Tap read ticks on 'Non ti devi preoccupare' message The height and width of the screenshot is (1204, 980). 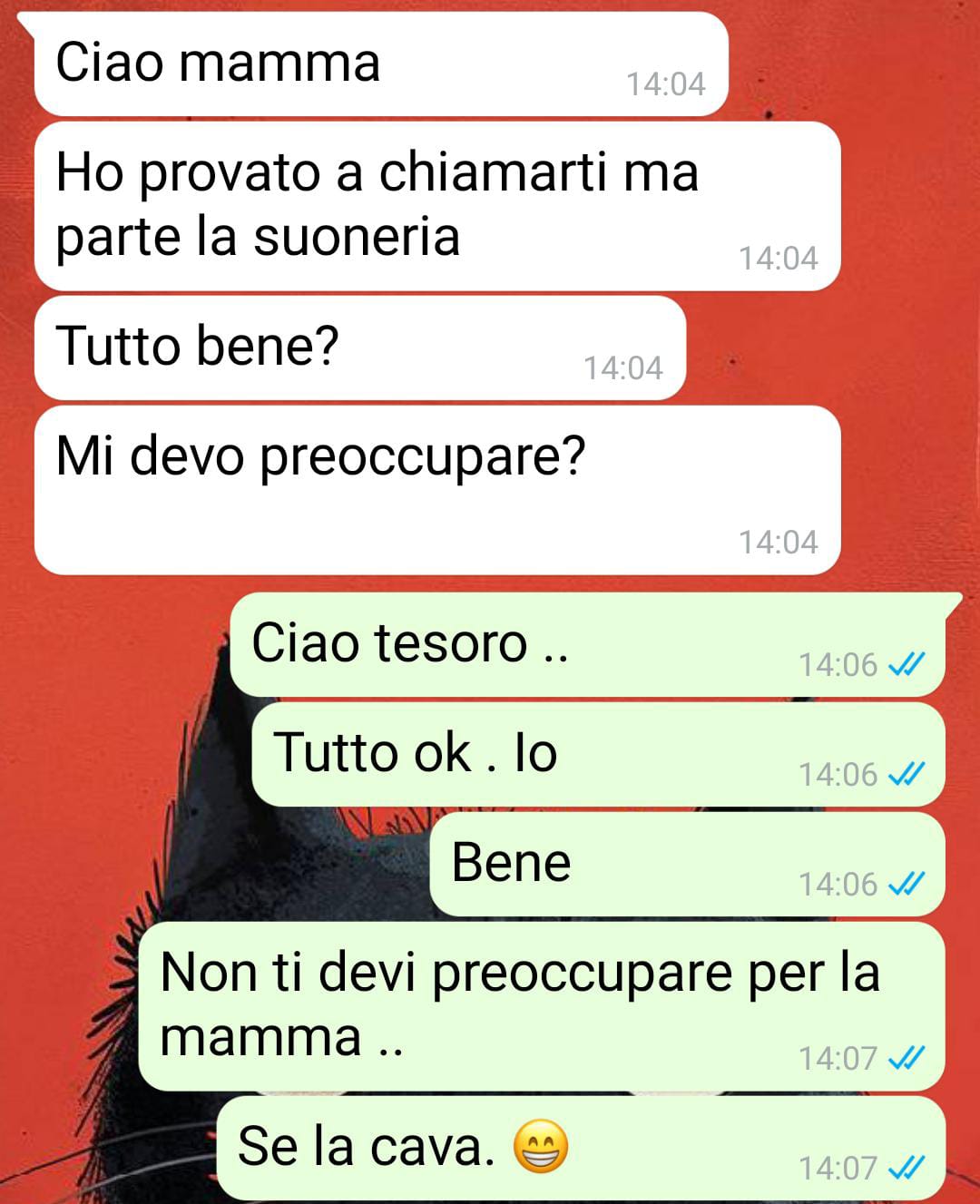click(906, 1058)
